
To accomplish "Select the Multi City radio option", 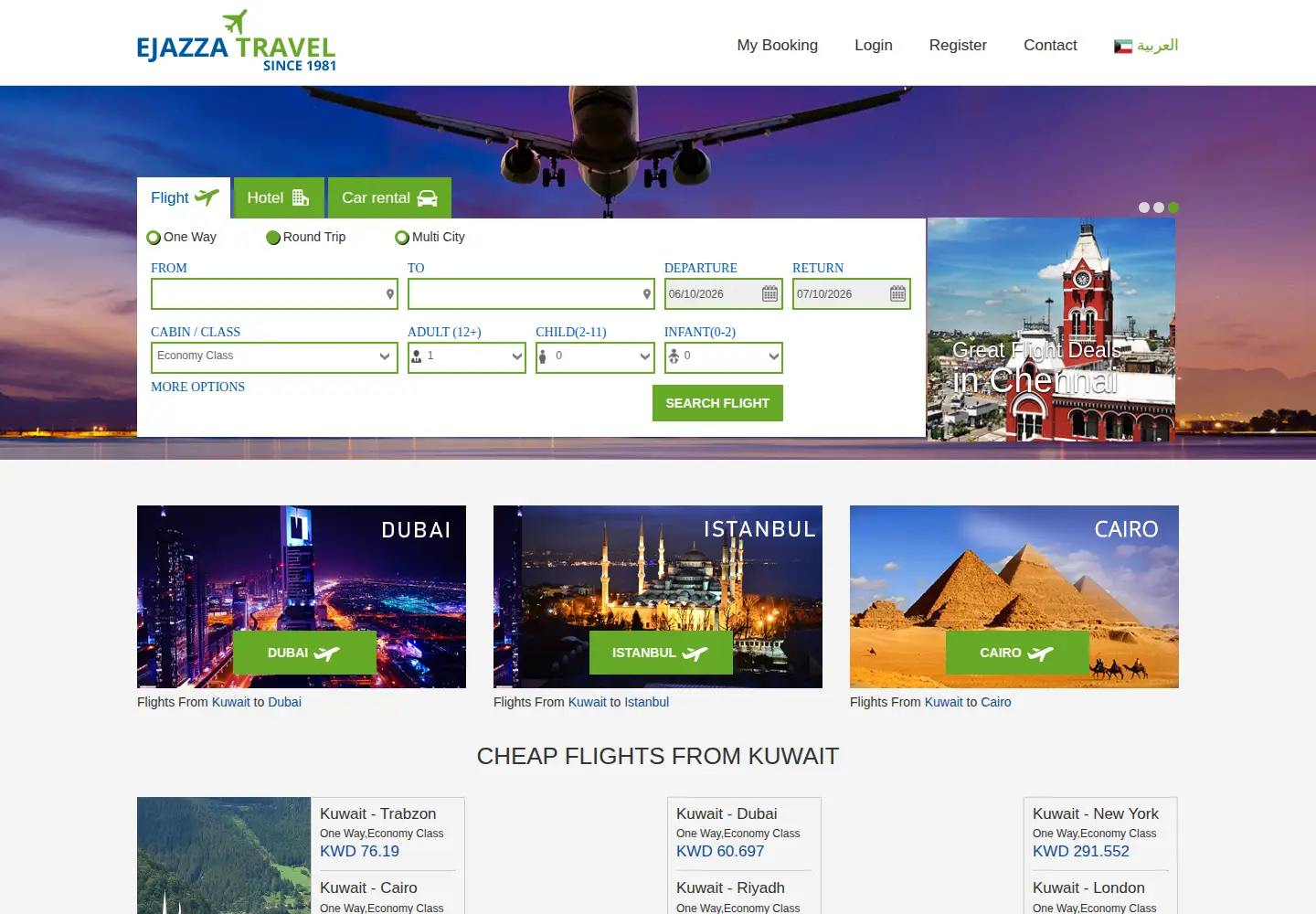I will [402, 238].
